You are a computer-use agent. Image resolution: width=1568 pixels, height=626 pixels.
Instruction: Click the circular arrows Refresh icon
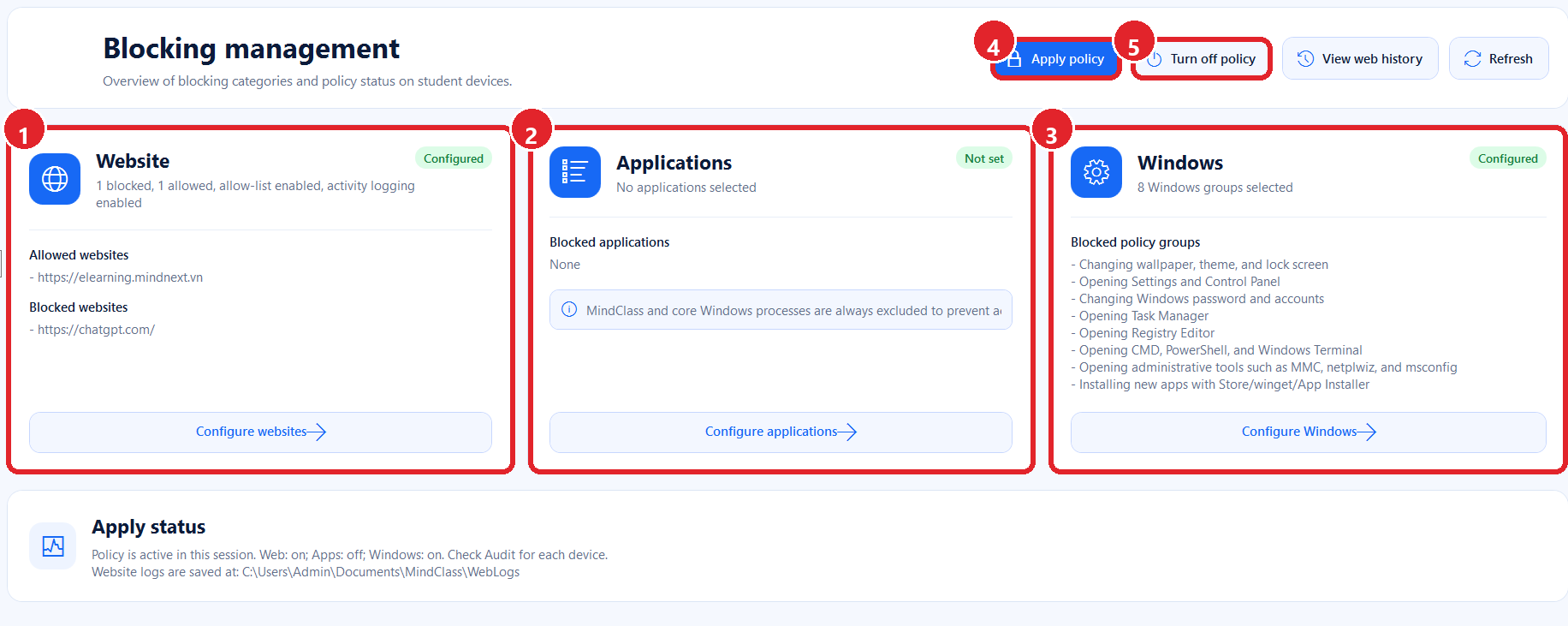point(1472,58)
